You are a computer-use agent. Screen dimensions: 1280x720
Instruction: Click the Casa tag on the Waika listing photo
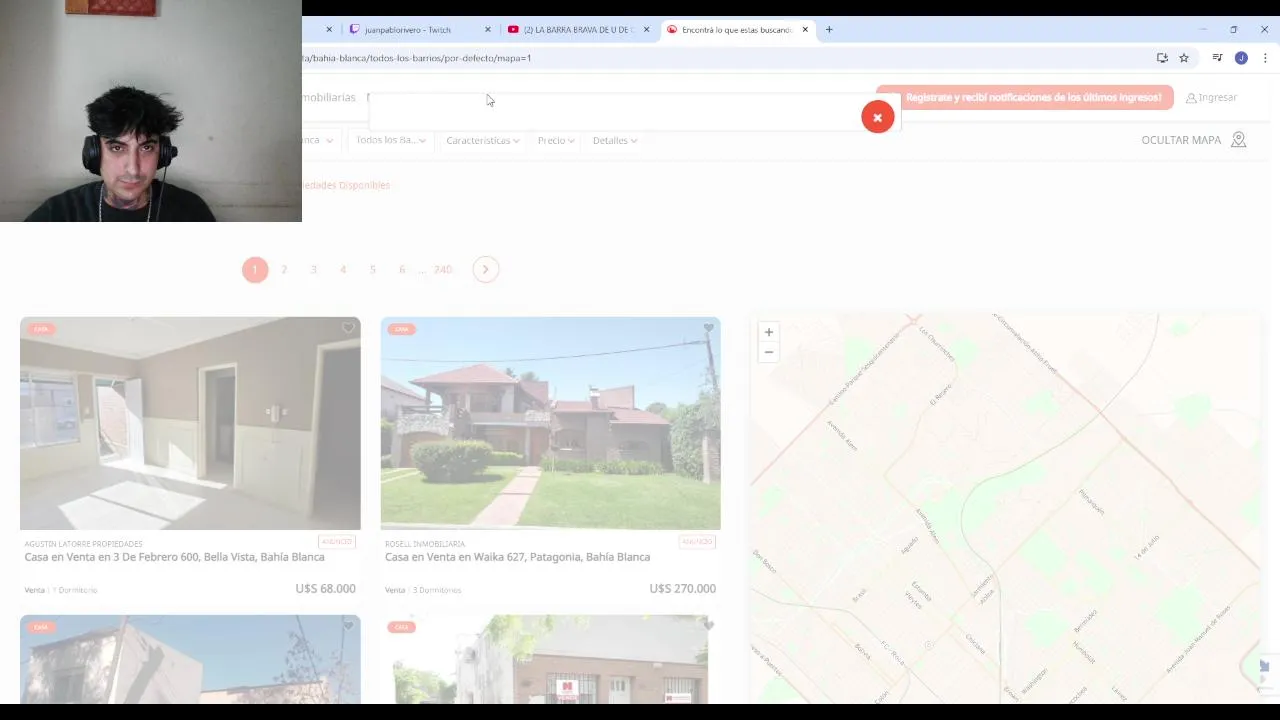(401, 328)
